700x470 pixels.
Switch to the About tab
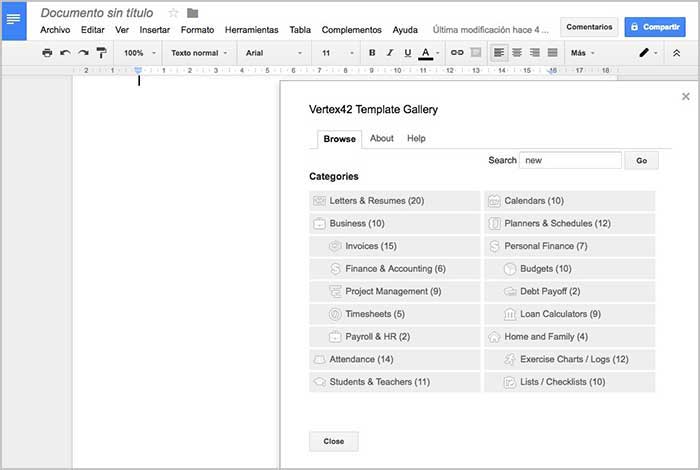[382, 138]
